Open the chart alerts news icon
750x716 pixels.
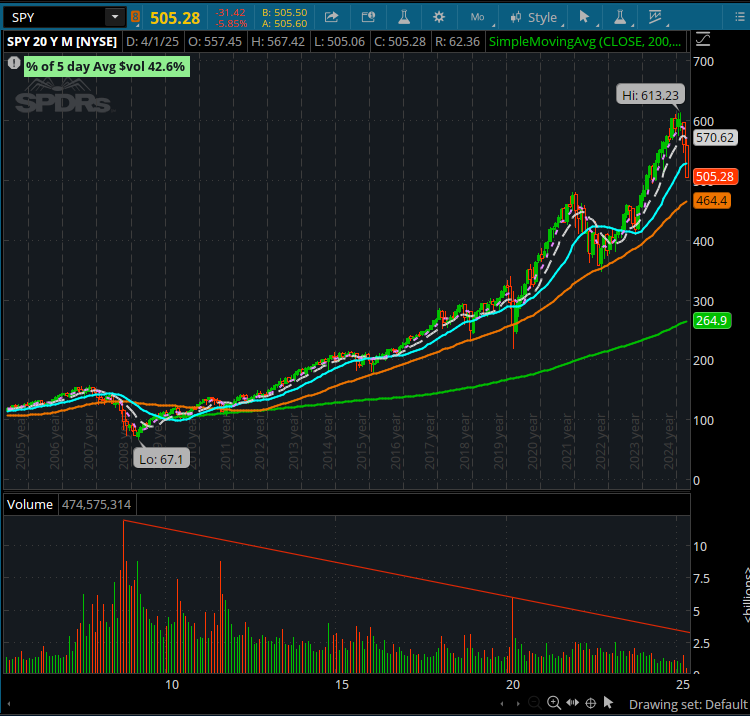pyautogui.click(x=368, y=17)
